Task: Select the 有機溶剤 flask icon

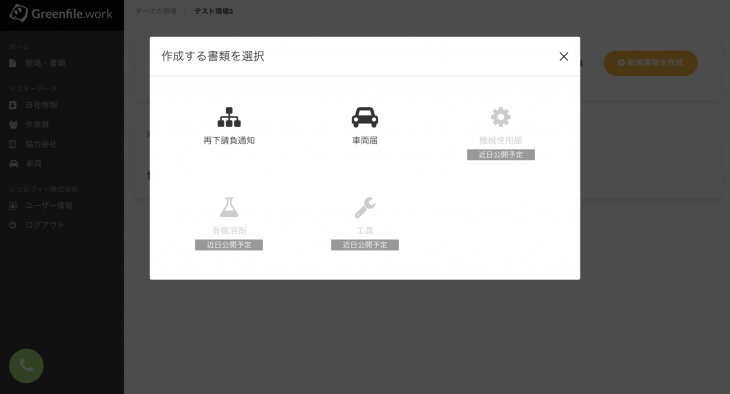Action: [x=229, y=207]
